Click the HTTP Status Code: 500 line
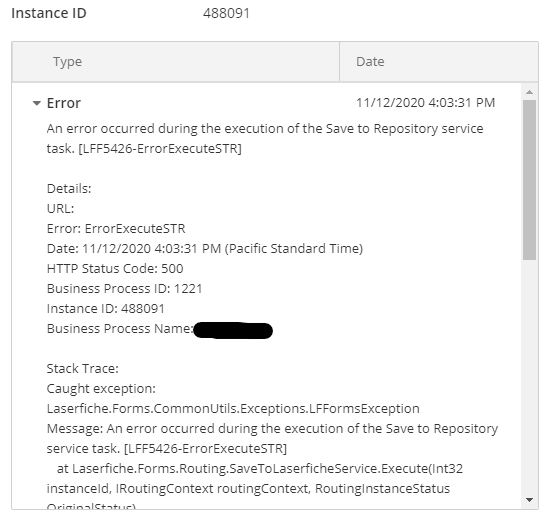Viewport: 553px width, 523px height. (115, 269)
